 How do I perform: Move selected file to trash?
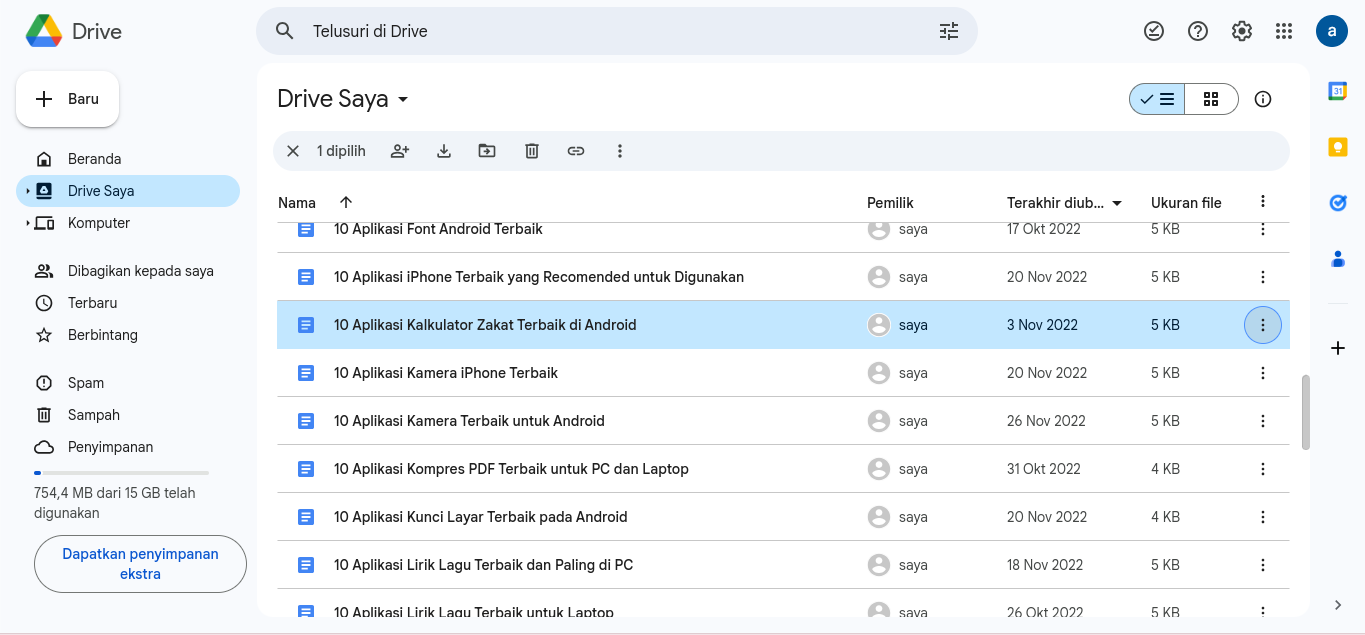point(532,151)
